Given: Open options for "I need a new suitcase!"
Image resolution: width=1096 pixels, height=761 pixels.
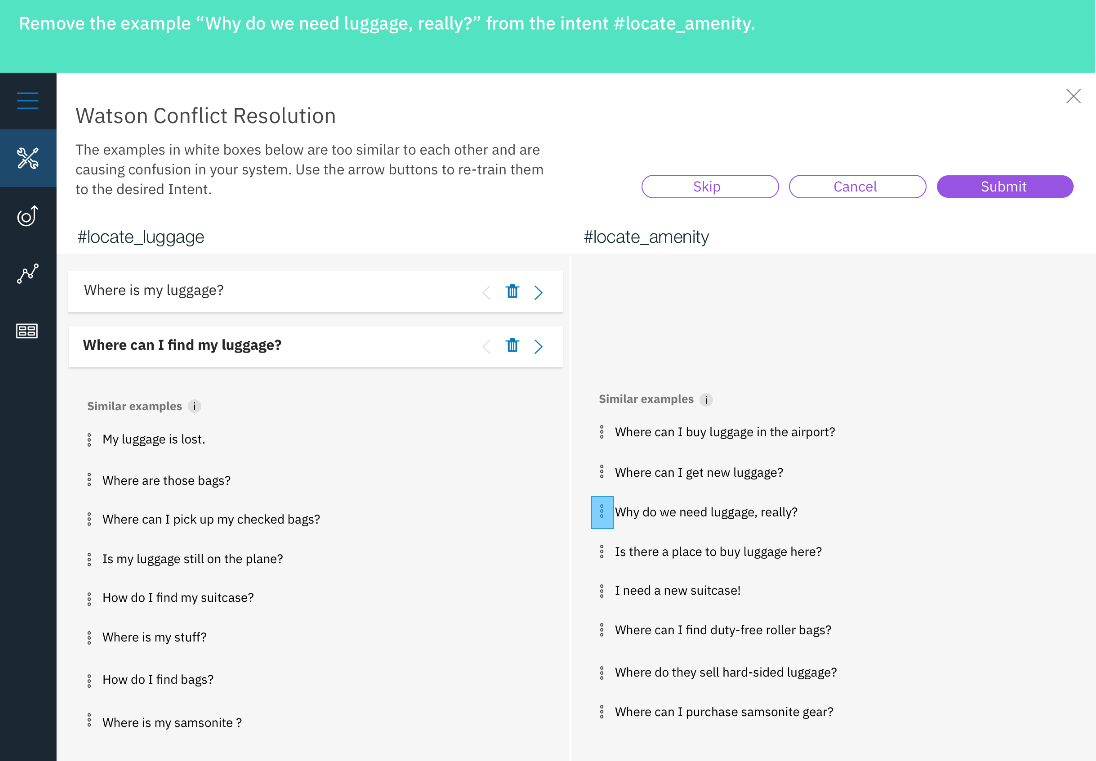Looking at the screenshot, I should pyautogui.click(x=602, y=591).
